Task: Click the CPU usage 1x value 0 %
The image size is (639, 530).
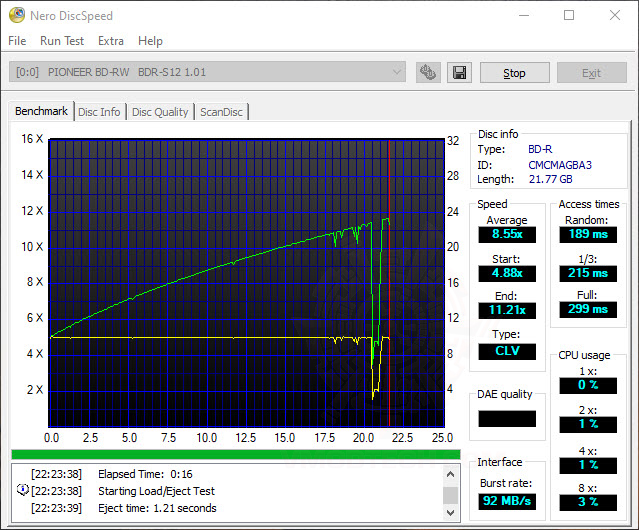Action: tap(588, 385)
